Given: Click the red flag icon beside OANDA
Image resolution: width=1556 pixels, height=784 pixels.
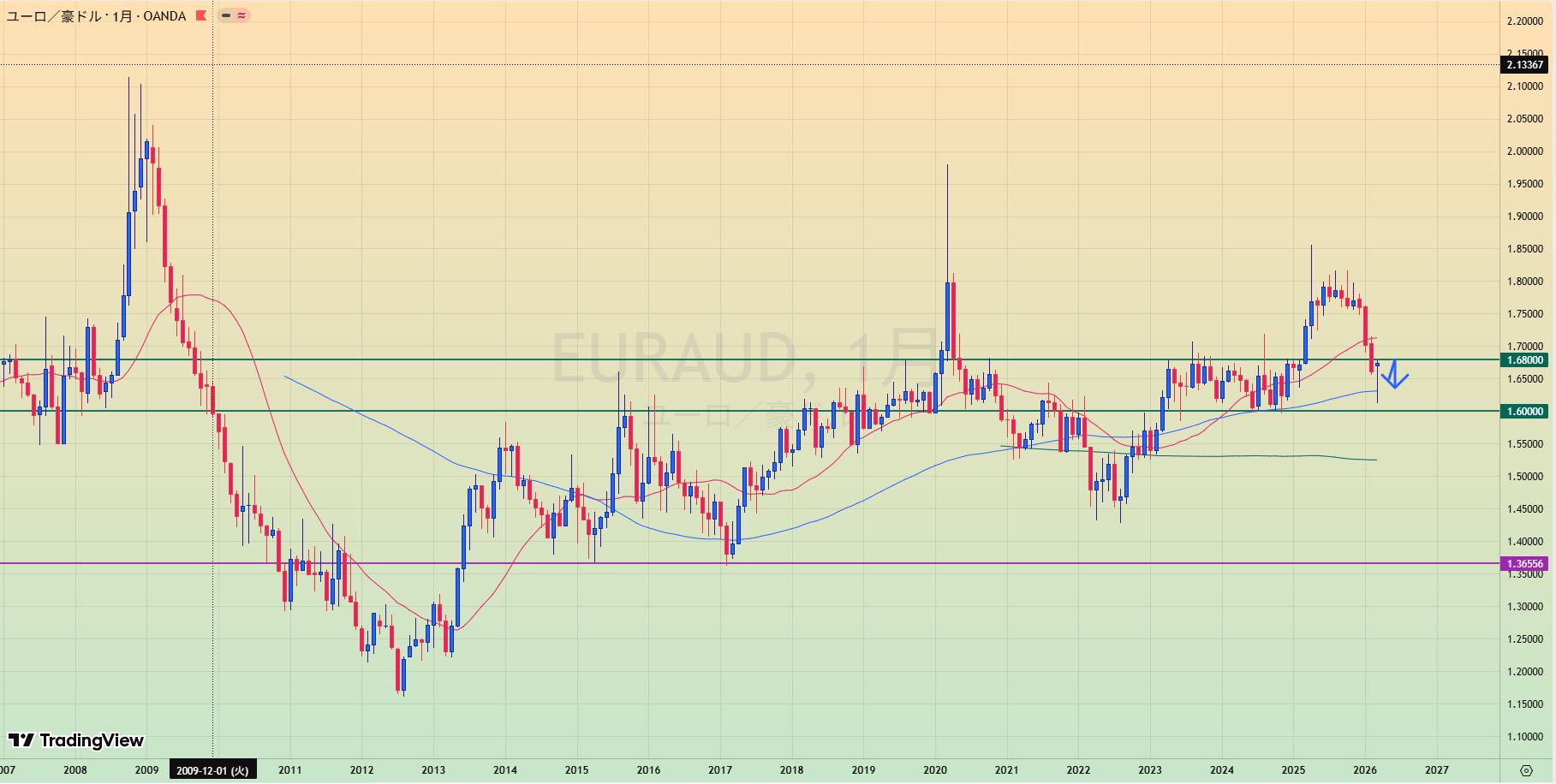Looking at the screenshot, I should [200, 15].
